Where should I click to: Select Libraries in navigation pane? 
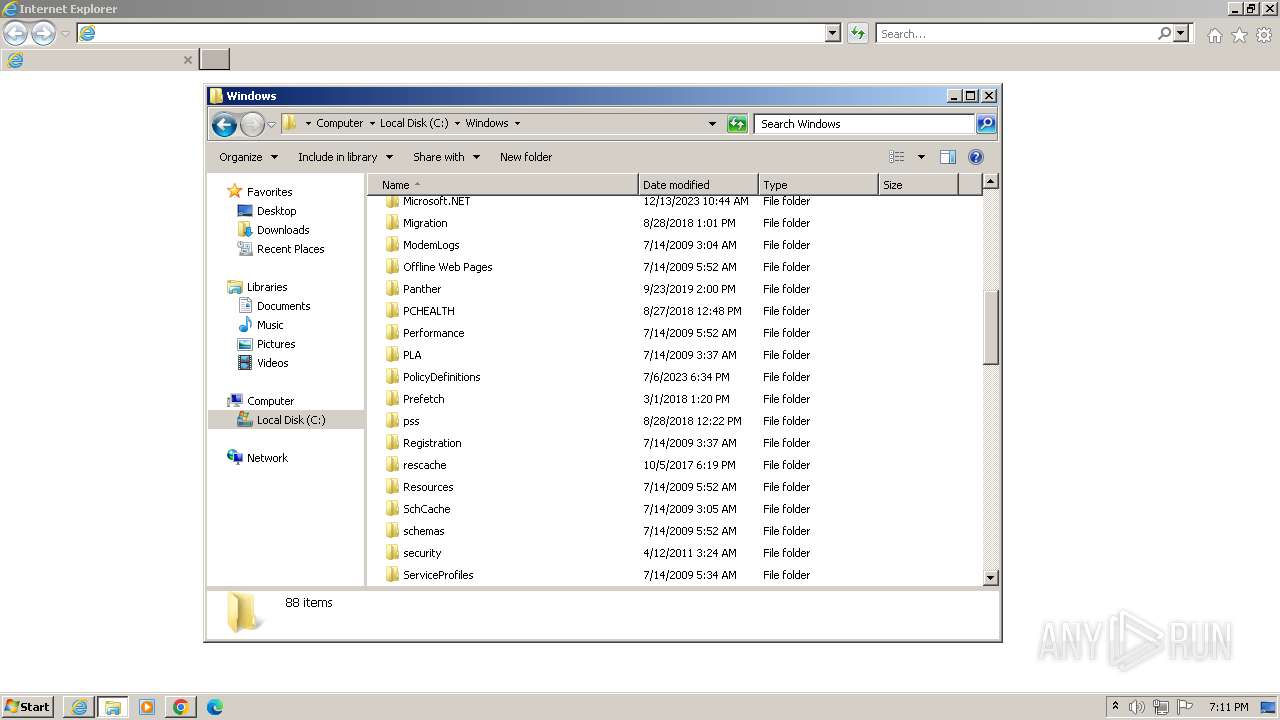tap(267, 287)
